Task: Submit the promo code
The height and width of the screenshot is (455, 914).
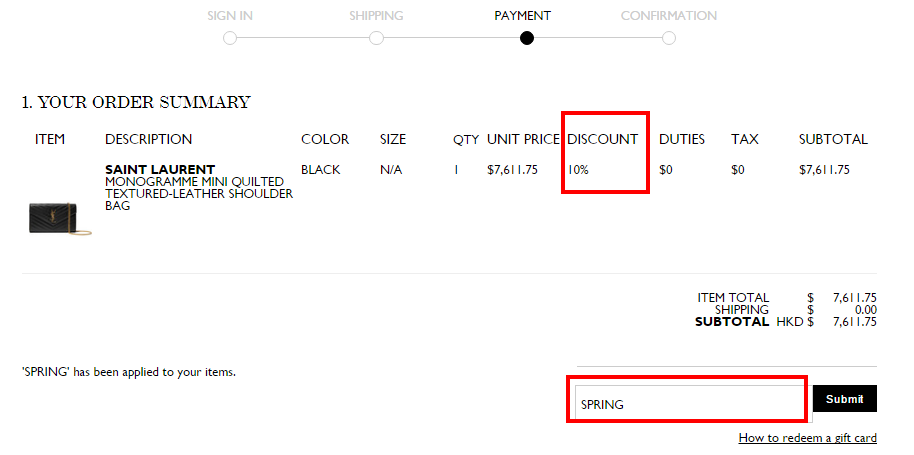Action: (x=845, y=399)
